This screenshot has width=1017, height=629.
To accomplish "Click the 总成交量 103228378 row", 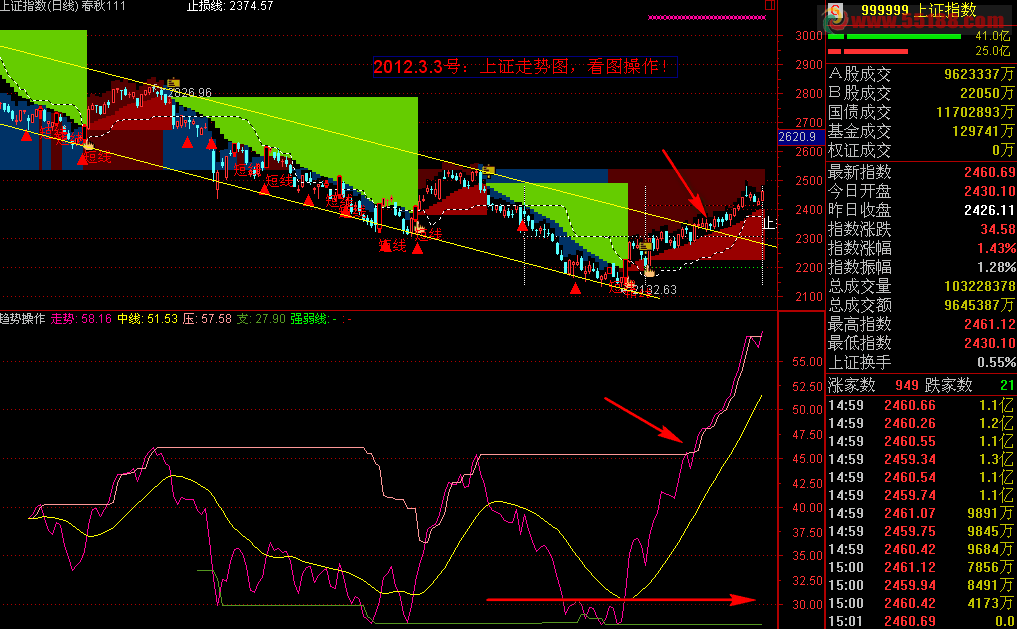I will point(921,286).
